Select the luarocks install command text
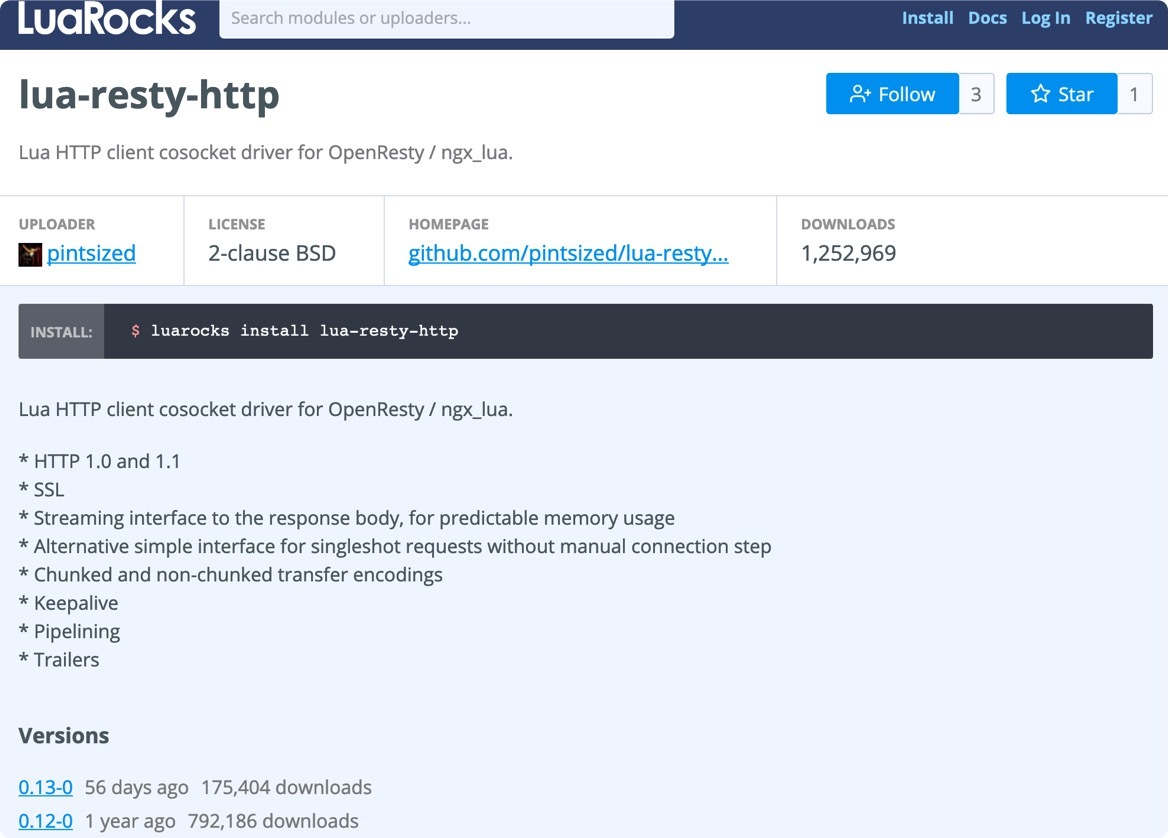Image resolution: width=1170 pixels, height=838 pixels. click(304, 331)
